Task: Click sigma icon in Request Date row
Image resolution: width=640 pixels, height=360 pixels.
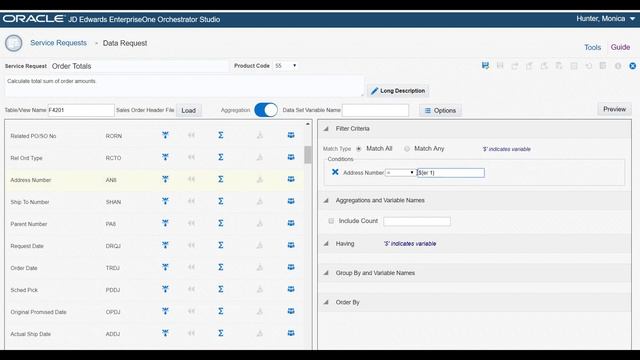Action: [220, 245]
